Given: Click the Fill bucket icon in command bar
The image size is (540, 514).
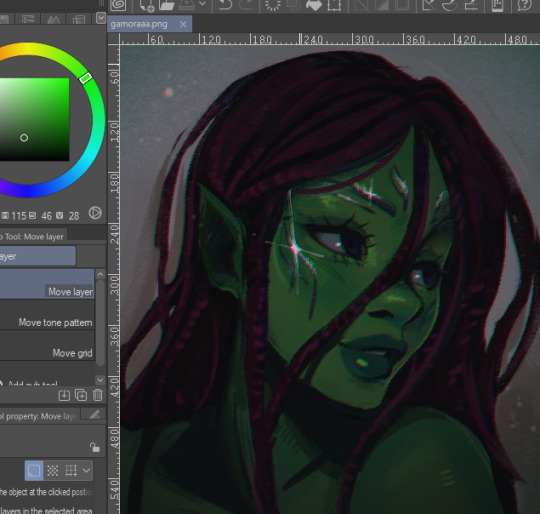Looking at the screenshot, I should tap(314, 5).
